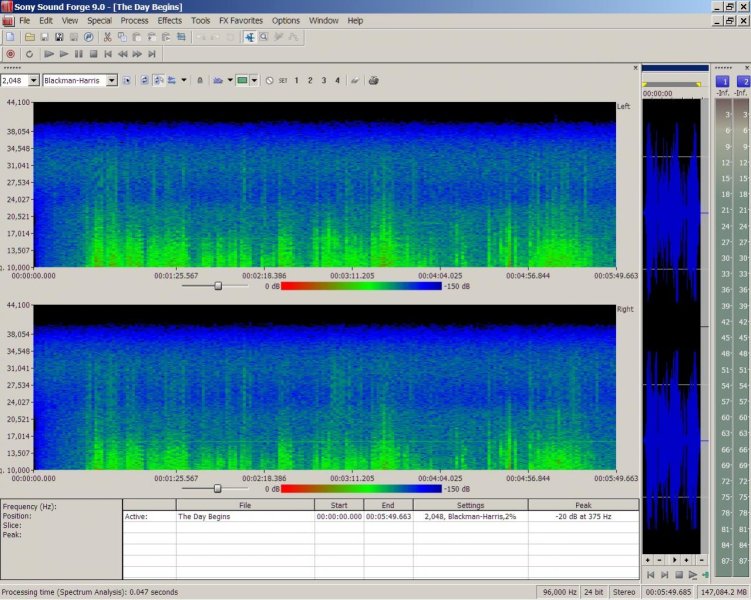Select the Magnify tool
Image resolution: width=751 pixels, height=600 pixels.
pyautogui.click(x=264, y=37)
